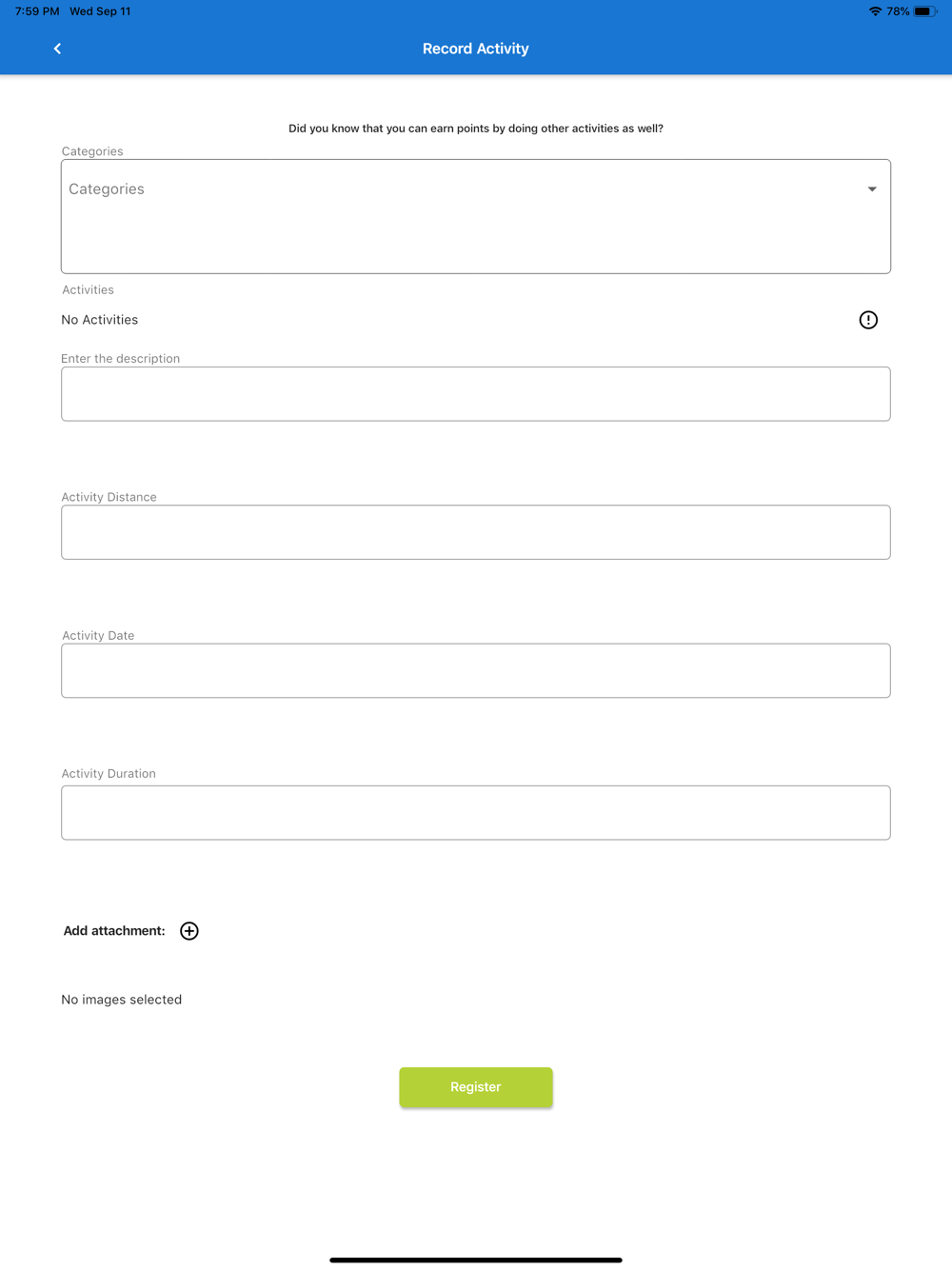This screenshot has width=952, height=1270.
Task: Tap the plus icon to add attachment
Action: (189, 931)
